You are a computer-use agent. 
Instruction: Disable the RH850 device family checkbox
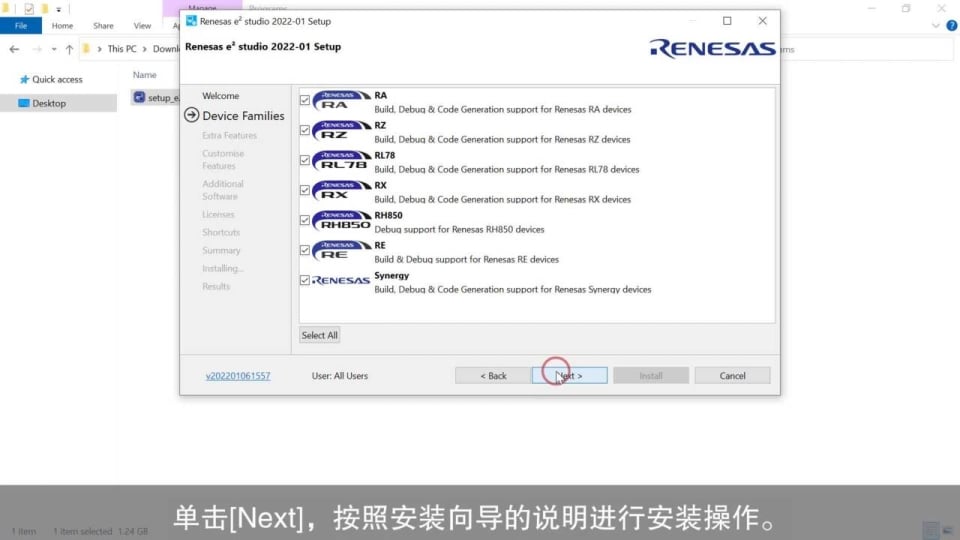(305, 220)
